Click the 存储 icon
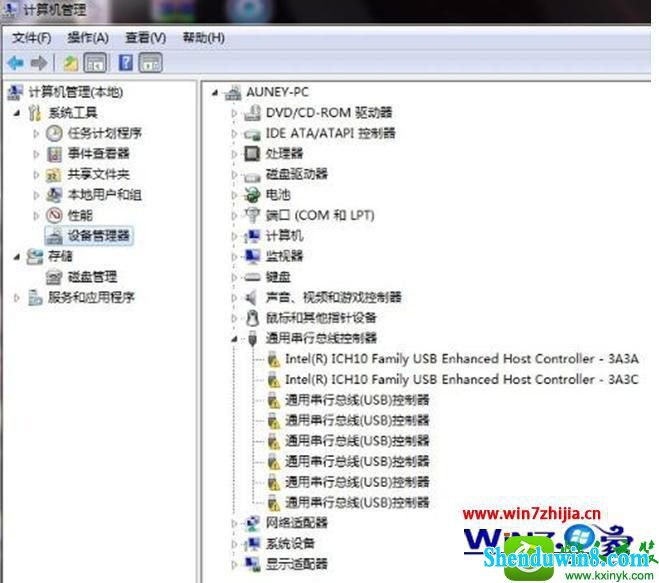Viewport: 659px width, 583px height. click(35, 256)
